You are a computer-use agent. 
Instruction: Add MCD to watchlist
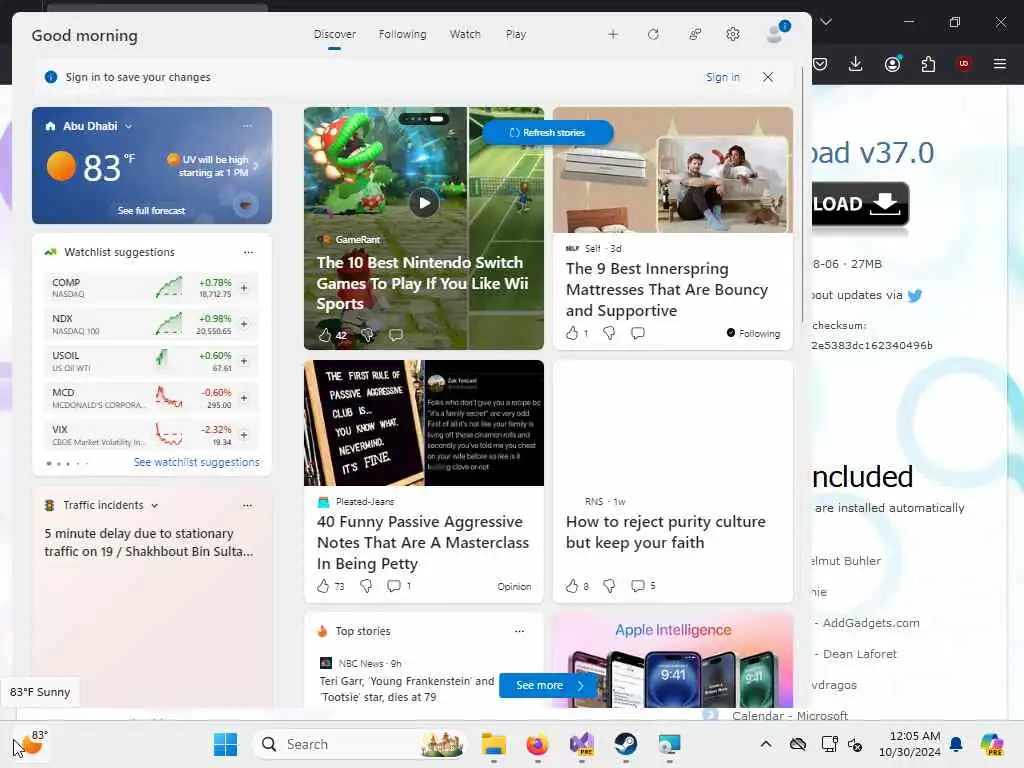point(244,398)
